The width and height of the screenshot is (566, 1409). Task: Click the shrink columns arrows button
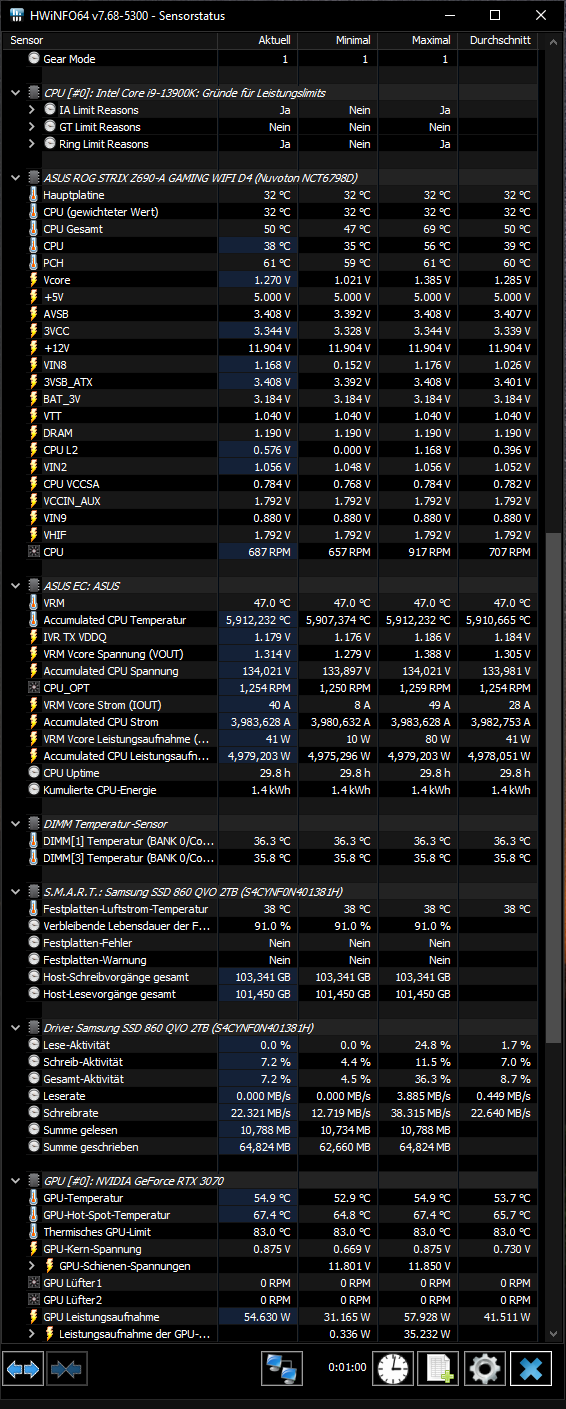(65, 1367)
